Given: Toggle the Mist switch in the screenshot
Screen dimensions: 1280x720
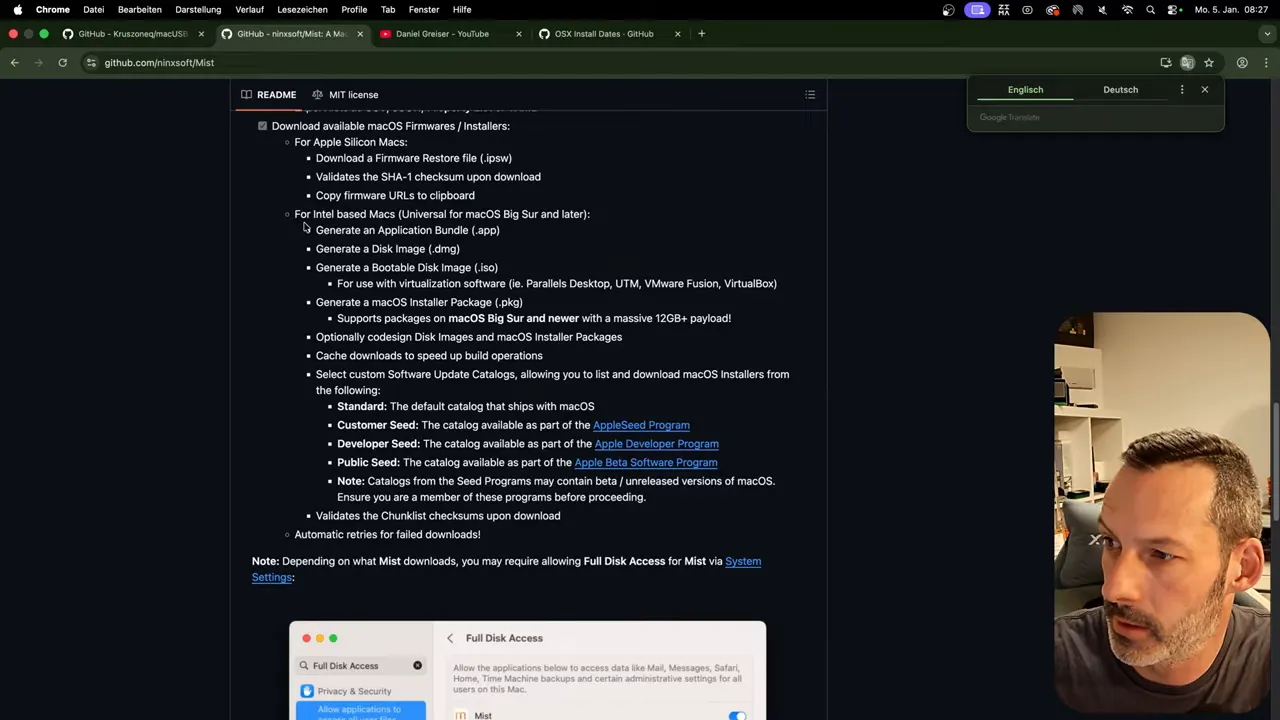Looking at the screenshot, I should coord(737,715).
